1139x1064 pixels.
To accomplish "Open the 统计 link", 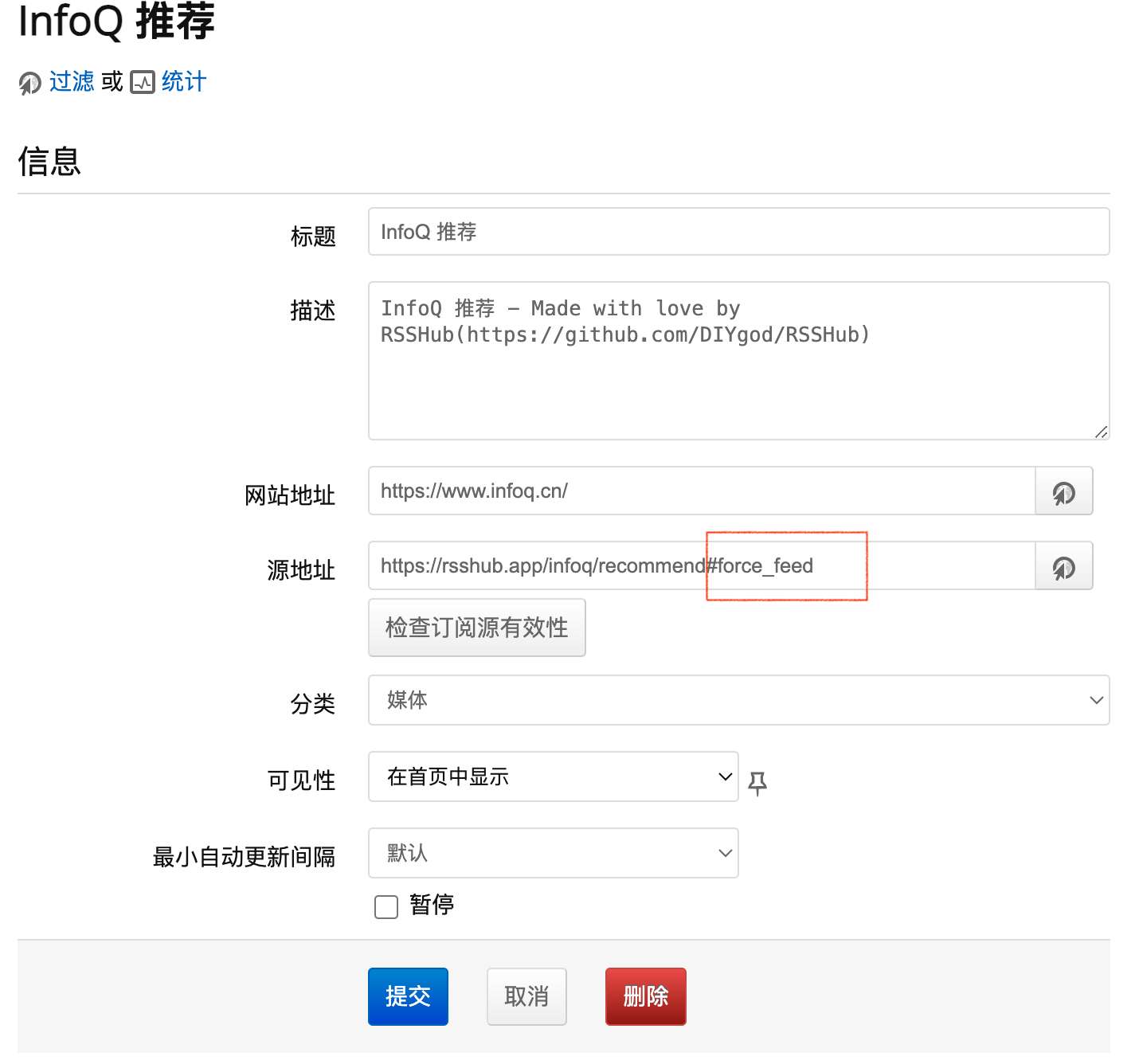I will (184, 82).
